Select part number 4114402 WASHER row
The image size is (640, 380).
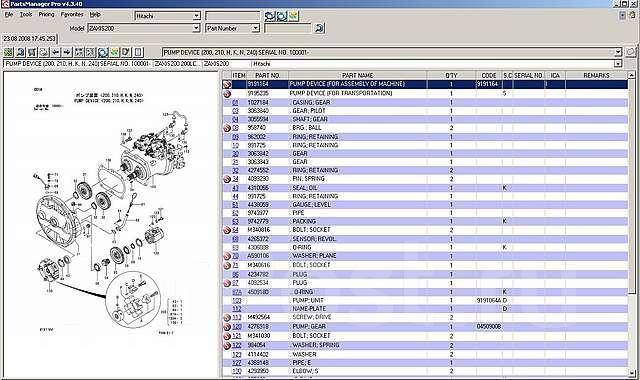point(425,355)
